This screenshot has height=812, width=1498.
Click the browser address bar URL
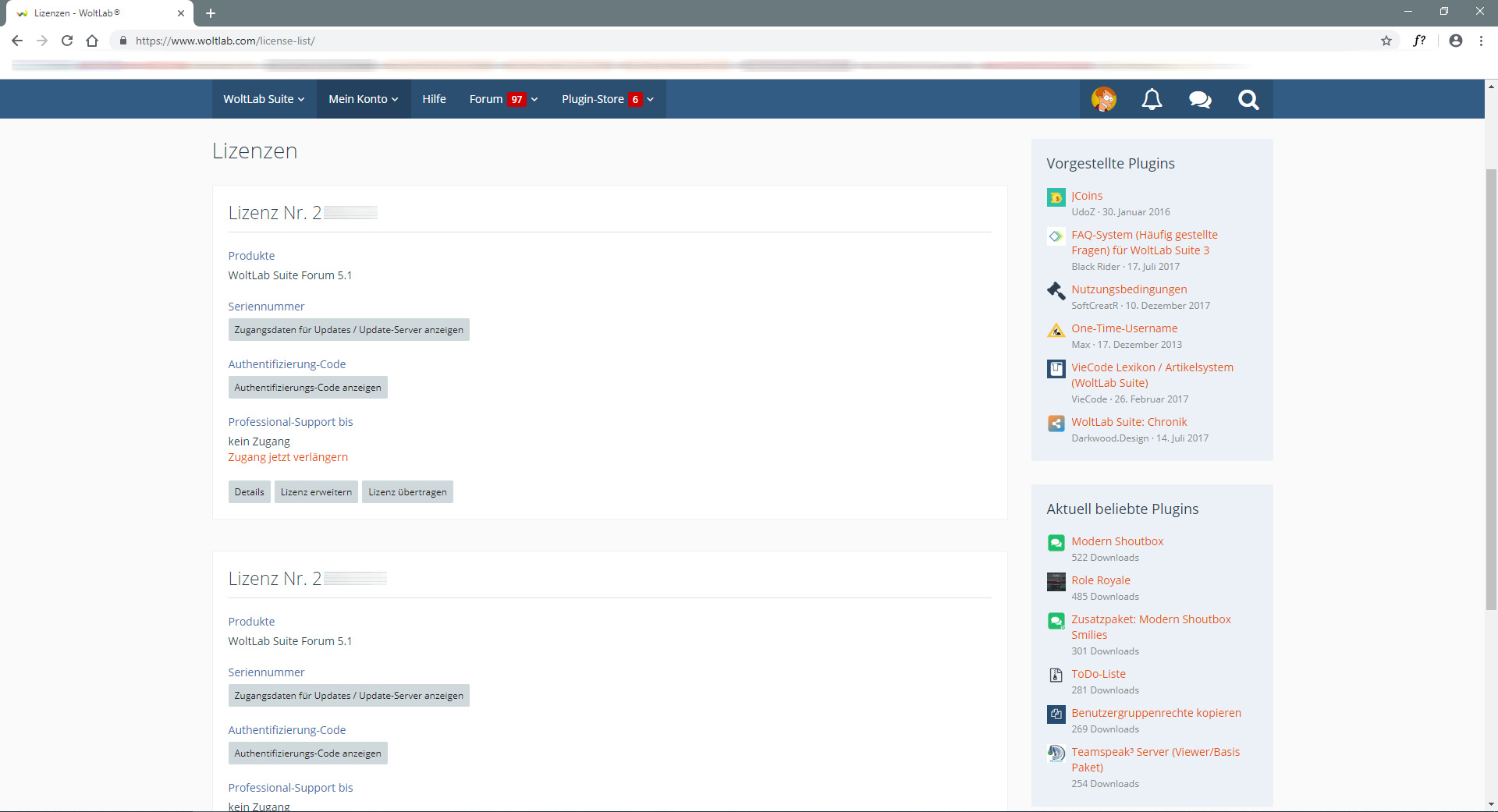225,41
